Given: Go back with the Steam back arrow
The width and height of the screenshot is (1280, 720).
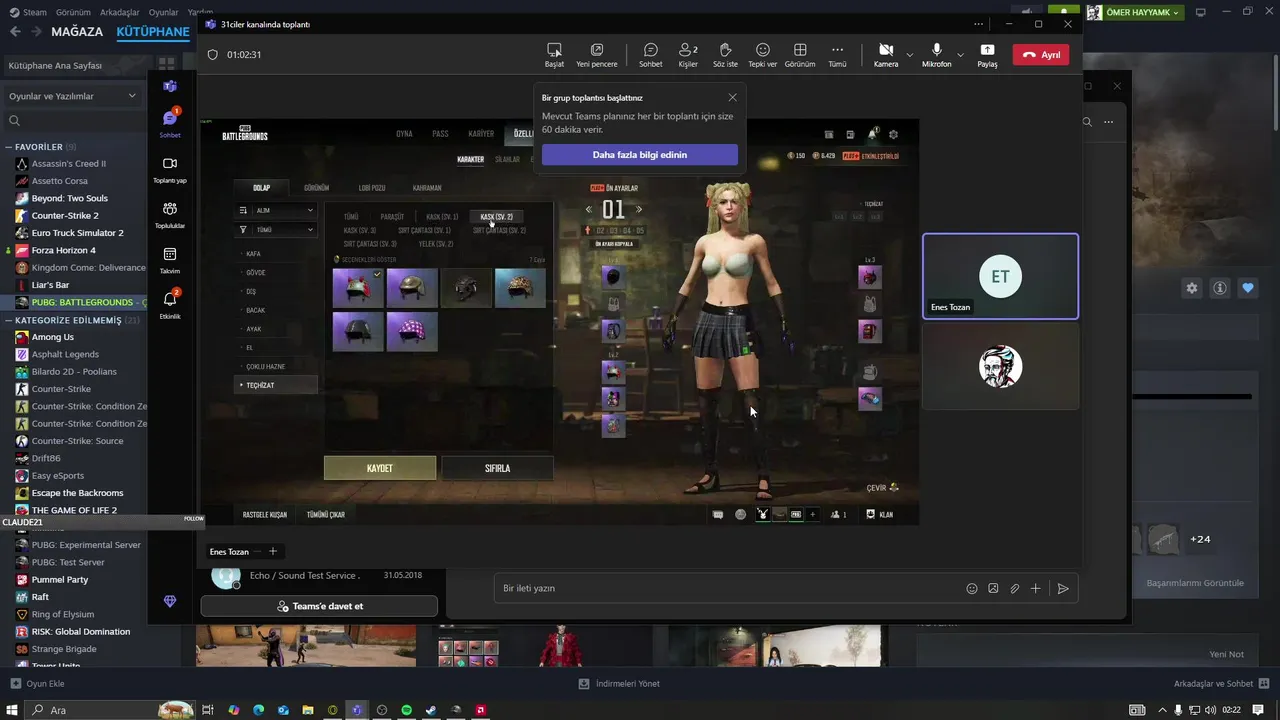Looking at the screenshot, I should 15,31.
